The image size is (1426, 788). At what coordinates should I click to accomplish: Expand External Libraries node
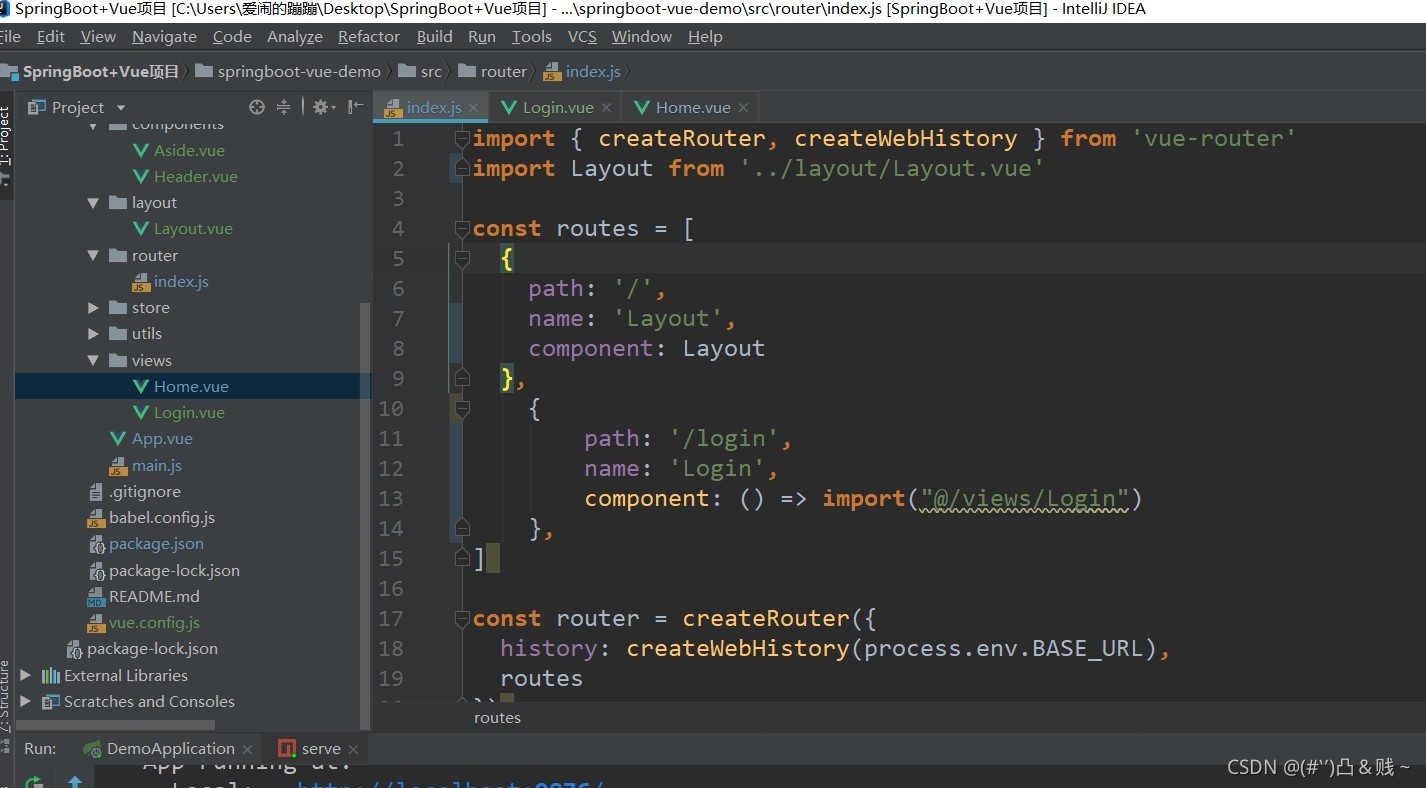click(25, 675)
